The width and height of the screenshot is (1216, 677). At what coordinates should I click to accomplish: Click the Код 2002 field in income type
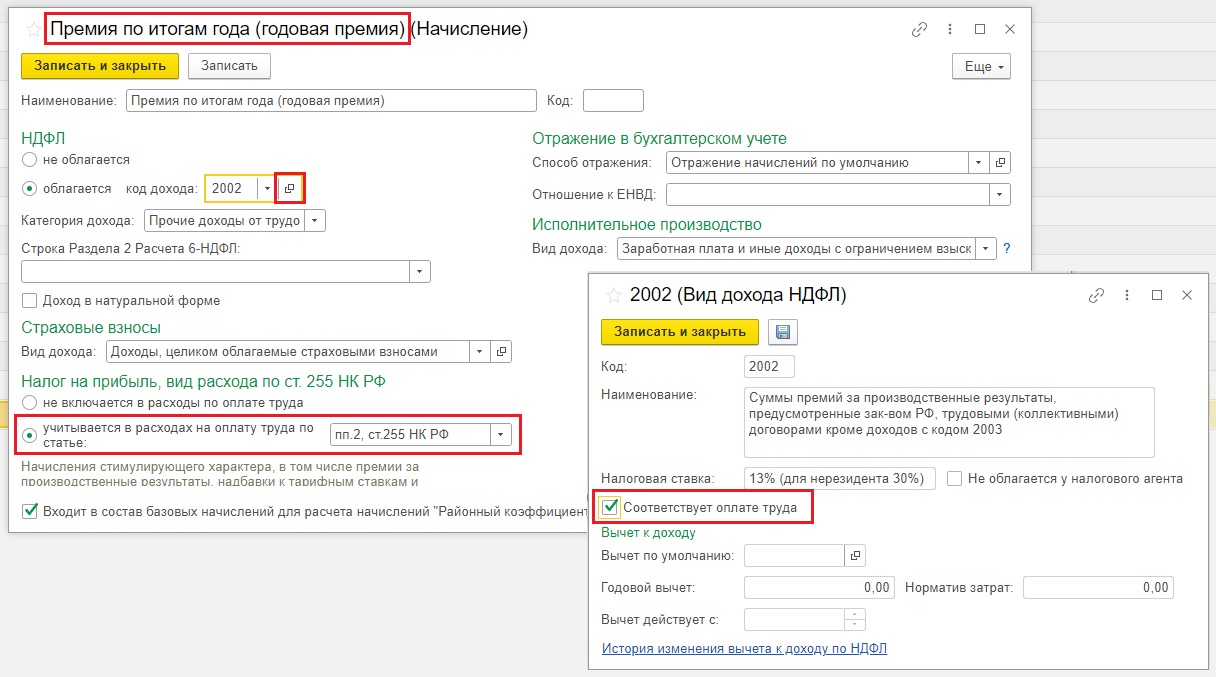pyautogui.click(x=769, y=366)
